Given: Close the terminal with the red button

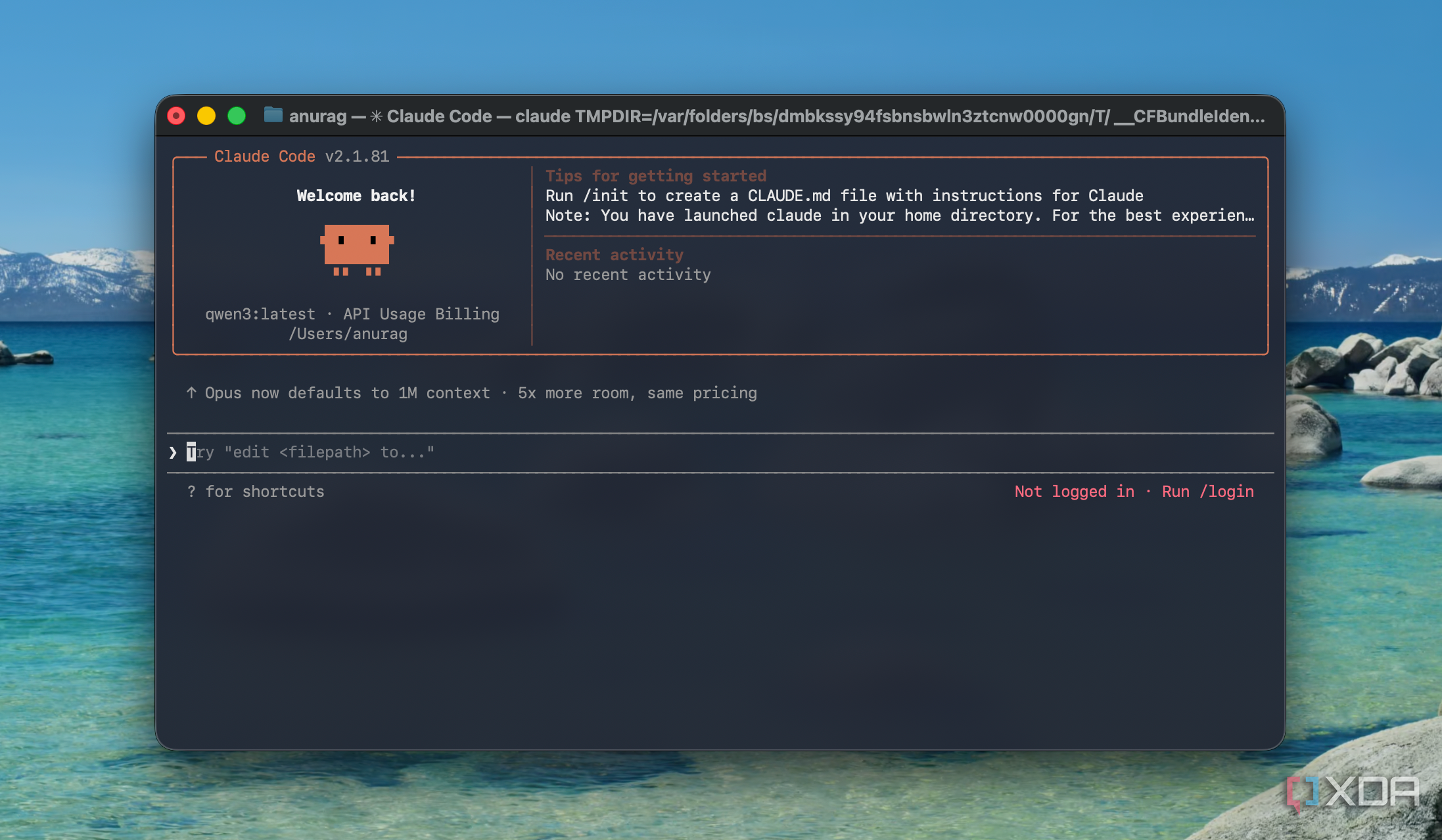Looking at the screenshot, I should point(176,116).
